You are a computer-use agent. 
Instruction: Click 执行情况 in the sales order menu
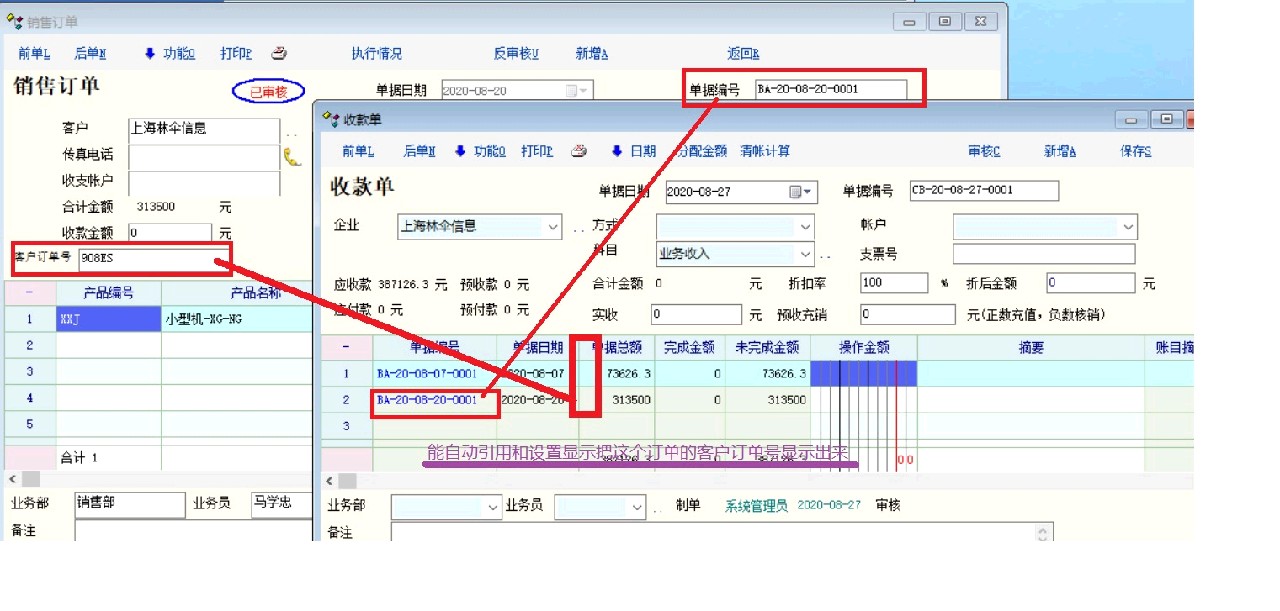coord(376,54)
